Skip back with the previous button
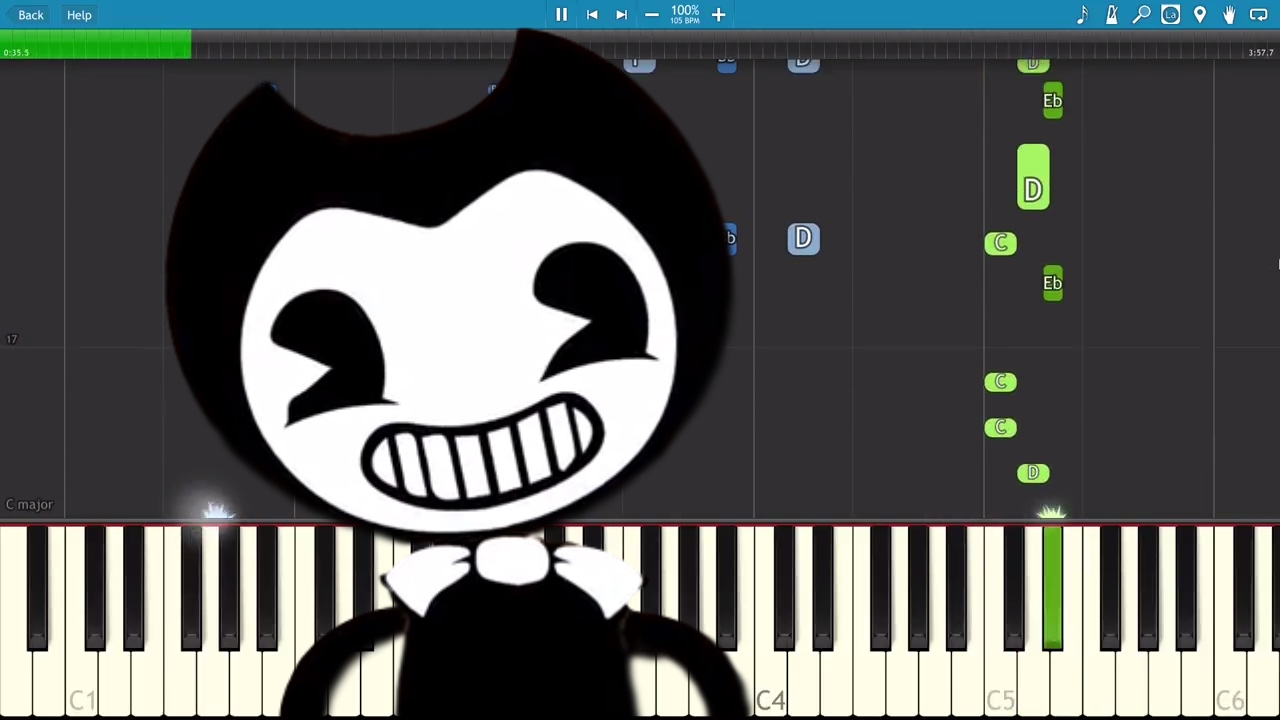 pos(592,15)
